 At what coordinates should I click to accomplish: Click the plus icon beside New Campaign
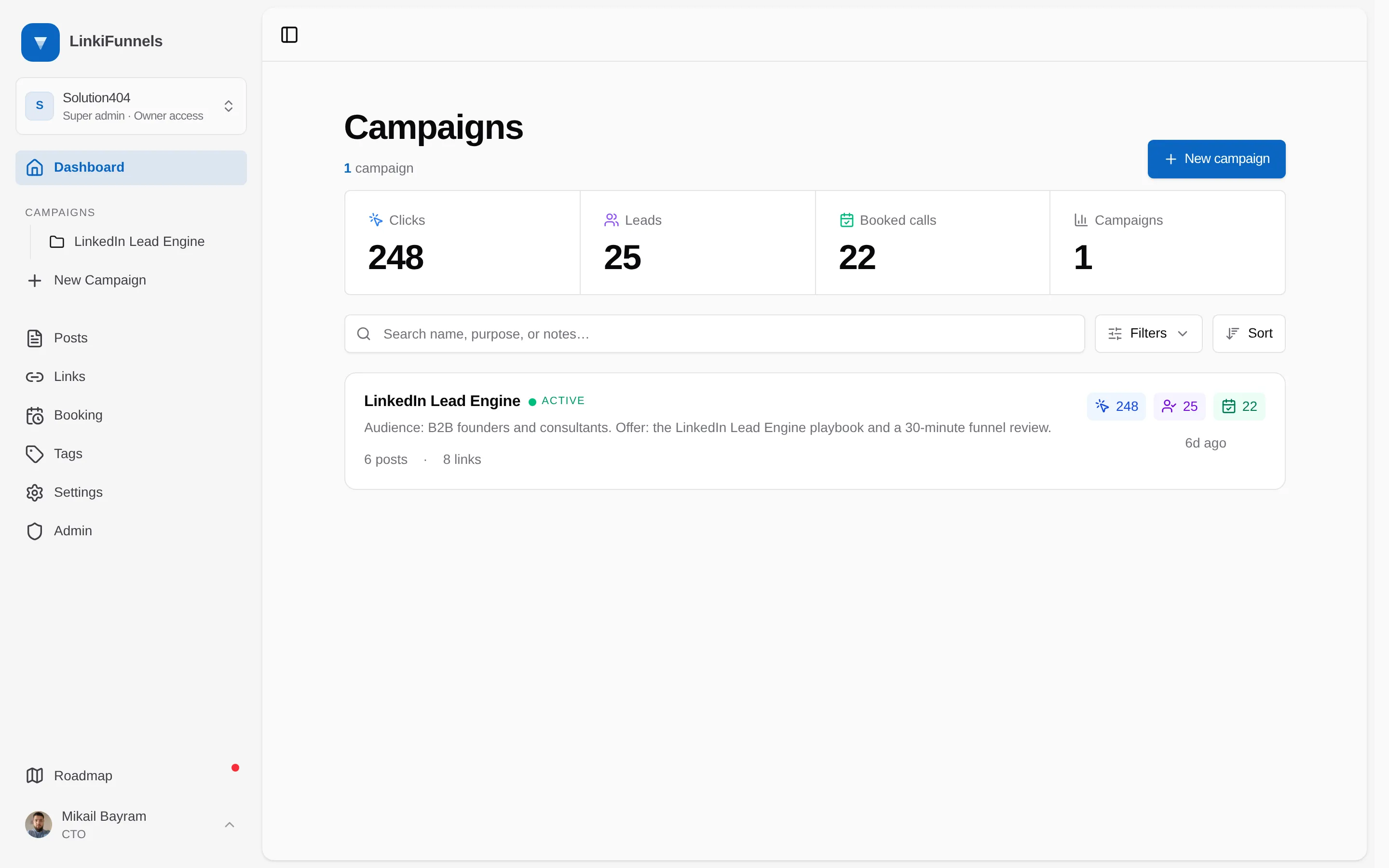pos(34,280)
